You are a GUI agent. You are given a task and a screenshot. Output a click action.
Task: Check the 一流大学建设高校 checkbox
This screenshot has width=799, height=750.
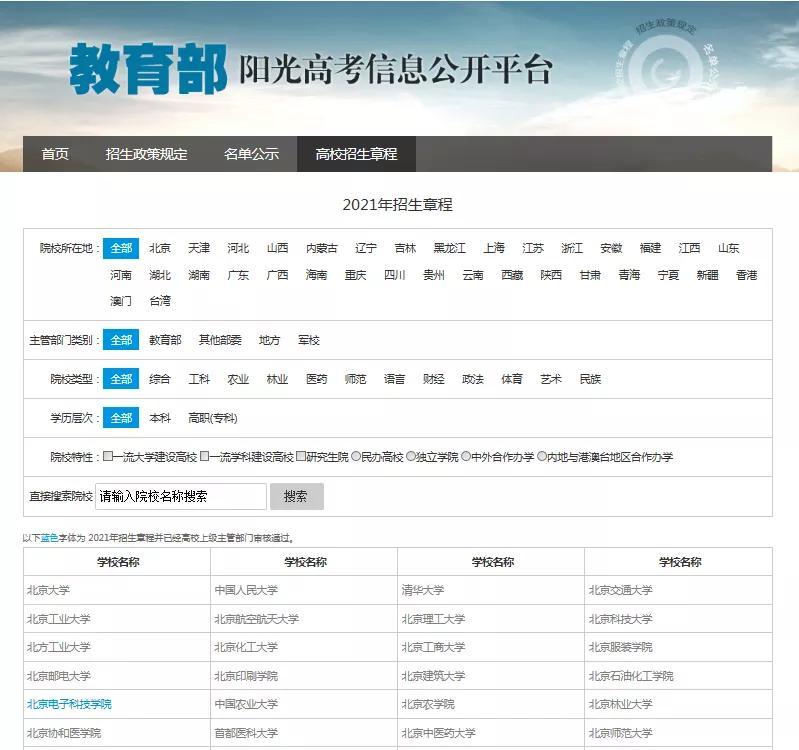click(108, 456)
